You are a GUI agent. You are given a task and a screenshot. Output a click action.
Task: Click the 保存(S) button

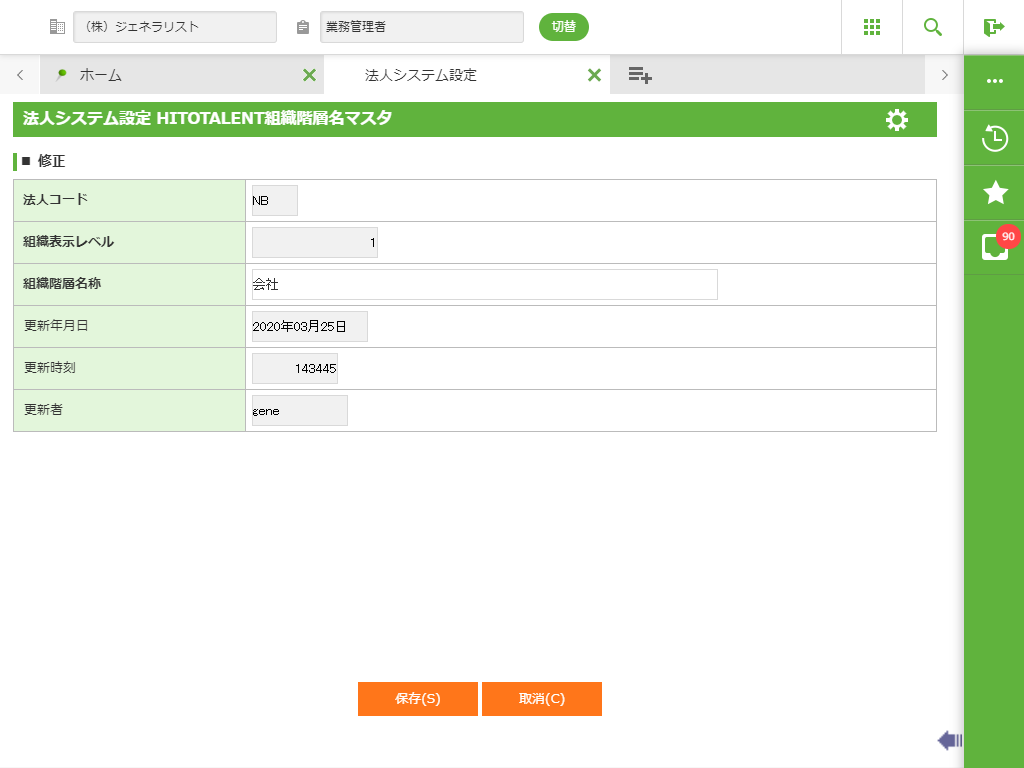point(418,699)
